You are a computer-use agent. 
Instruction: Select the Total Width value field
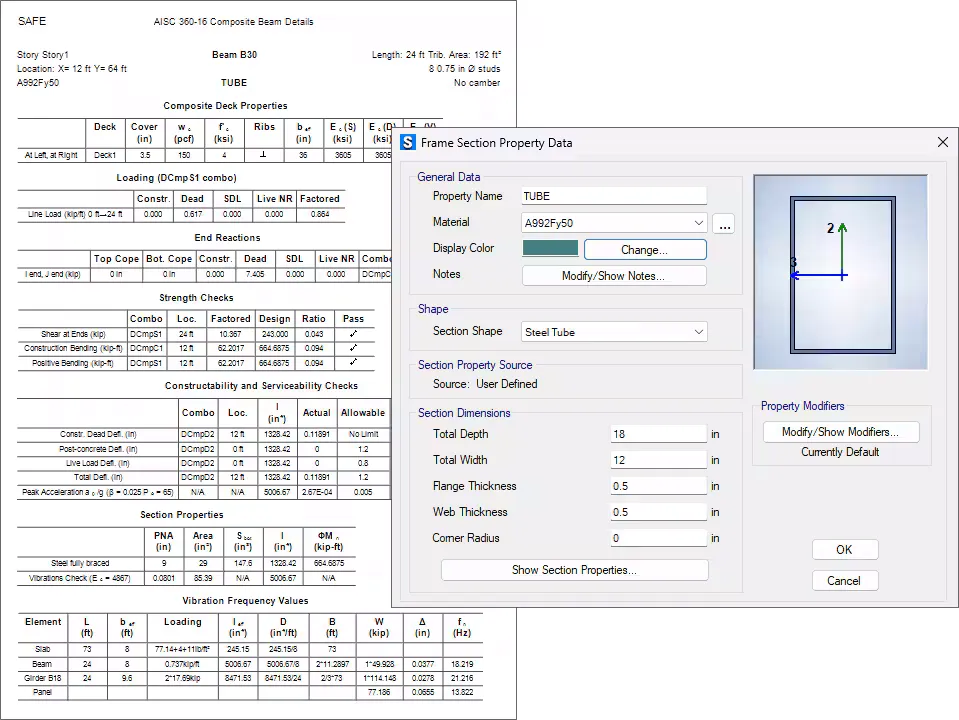[658, 460]
